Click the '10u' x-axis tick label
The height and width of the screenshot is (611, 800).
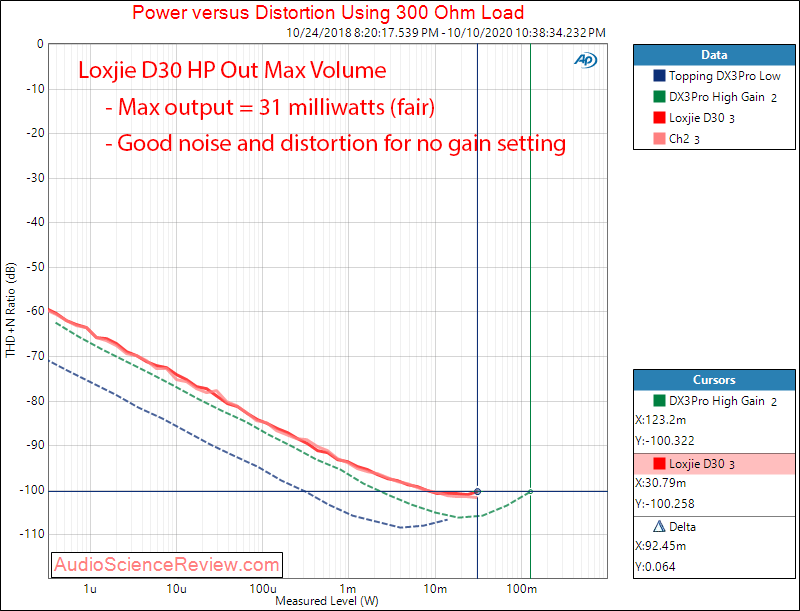click(177, 589)
